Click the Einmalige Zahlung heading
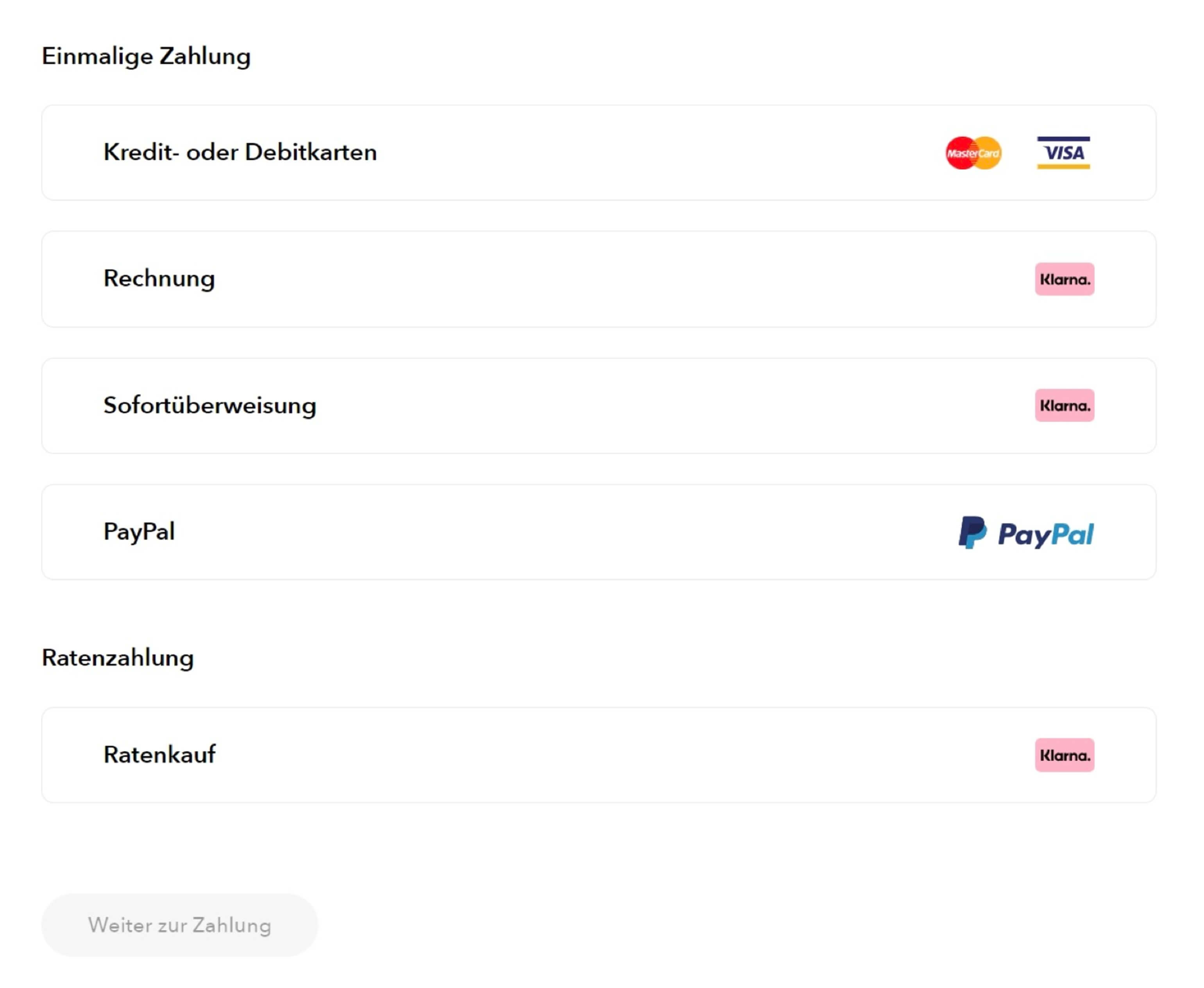The height and width of the screenshot is (988, 1204). tap(146, 56)
